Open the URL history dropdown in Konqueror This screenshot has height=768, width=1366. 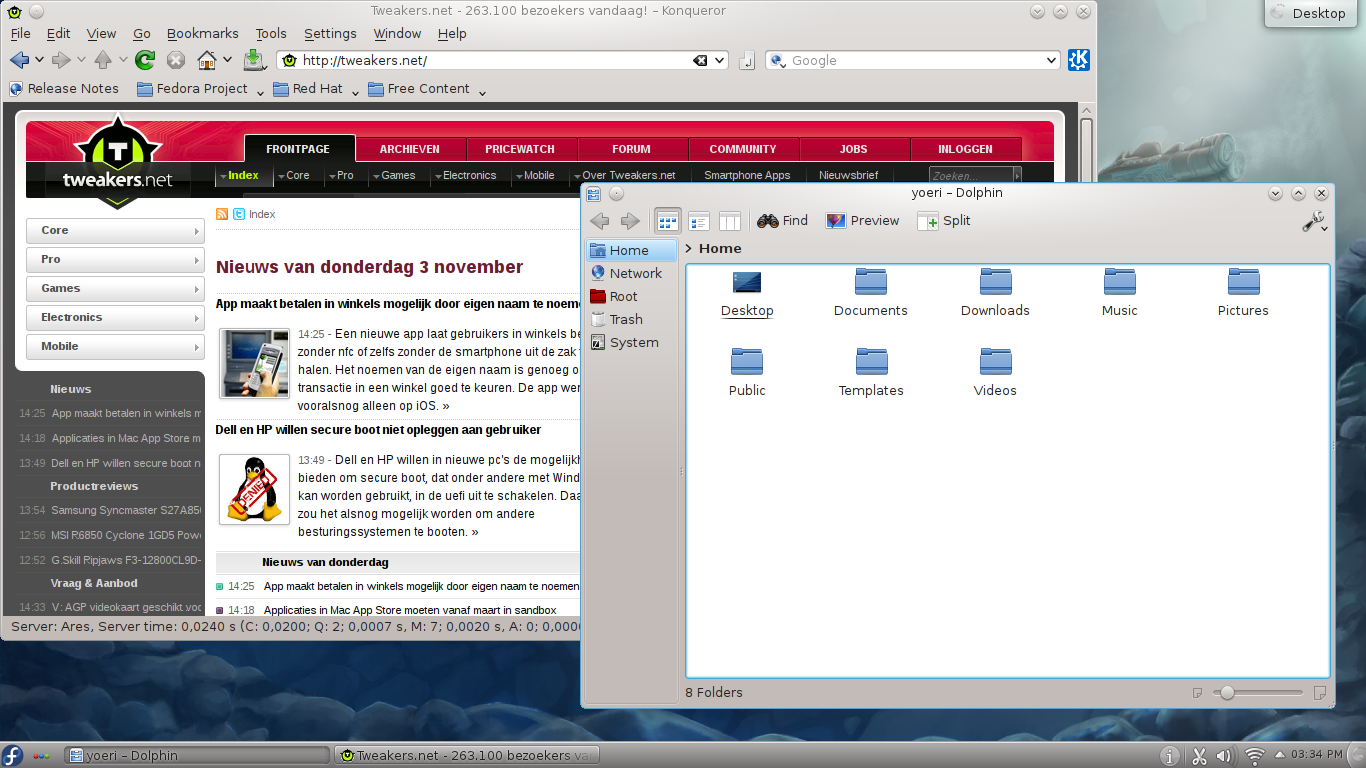(x=719, y=60)
